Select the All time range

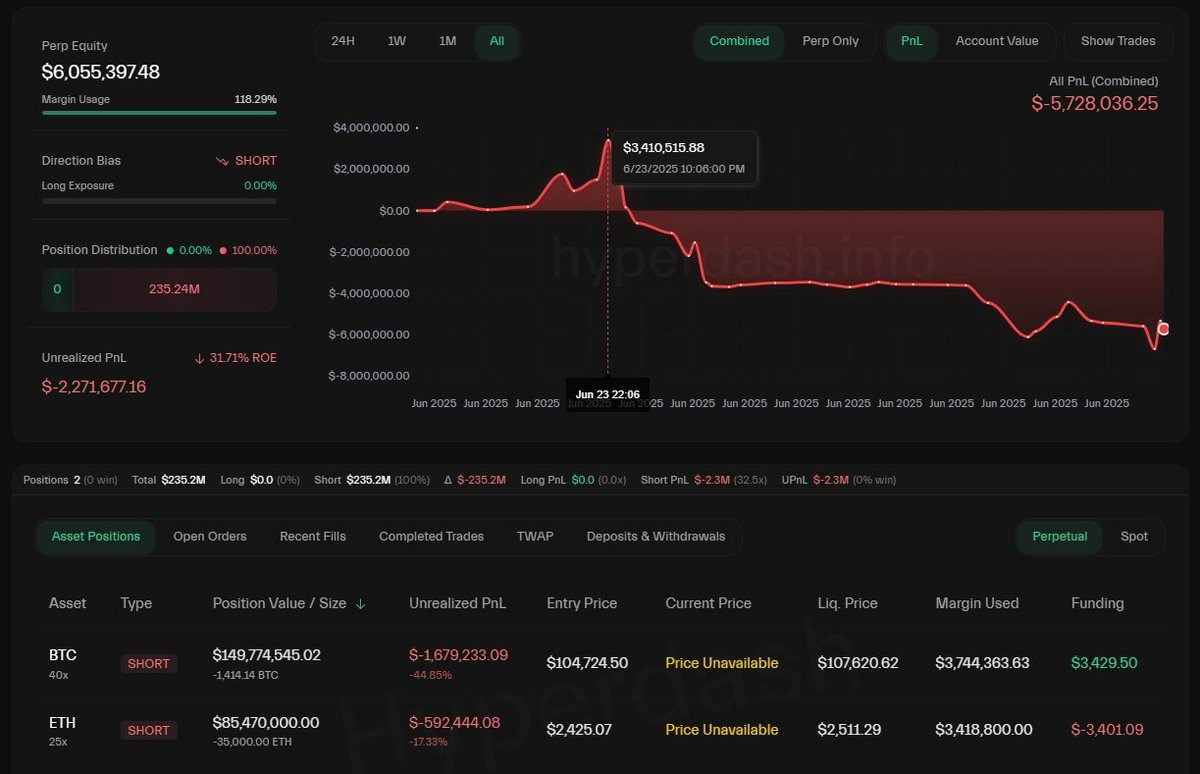tap(497, 41)
